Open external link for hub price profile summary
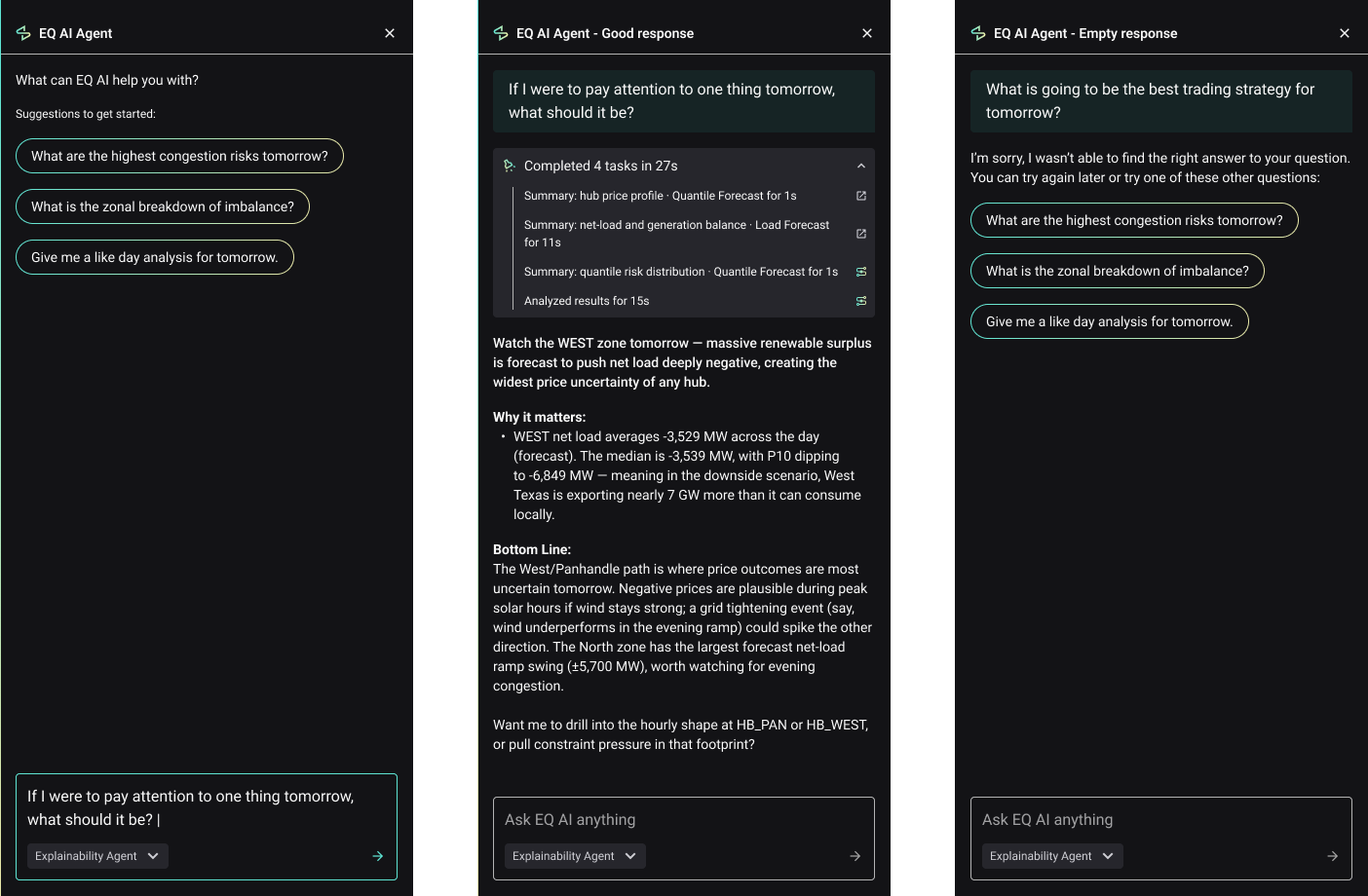The height and width of the screenshot is (896, 1368). tap(860, 195)
